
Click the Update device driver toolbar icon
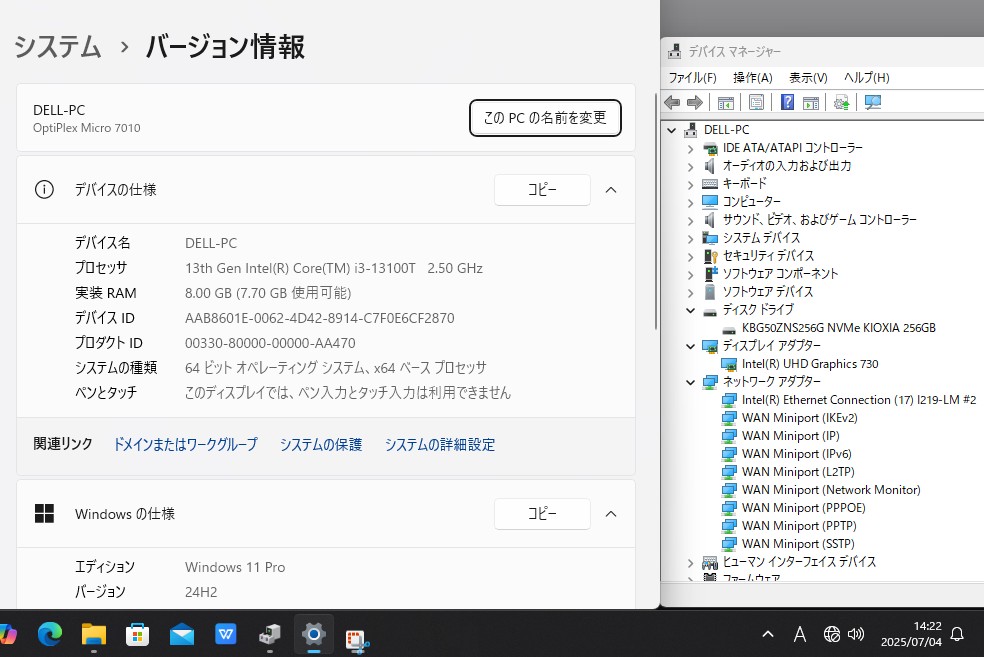842,102
